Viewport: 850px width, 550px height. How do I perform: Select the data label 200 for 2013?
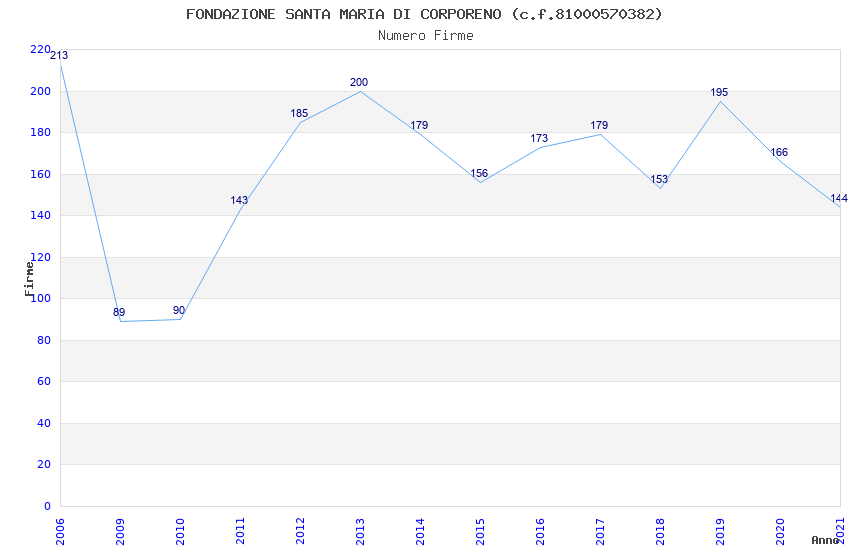359,82
